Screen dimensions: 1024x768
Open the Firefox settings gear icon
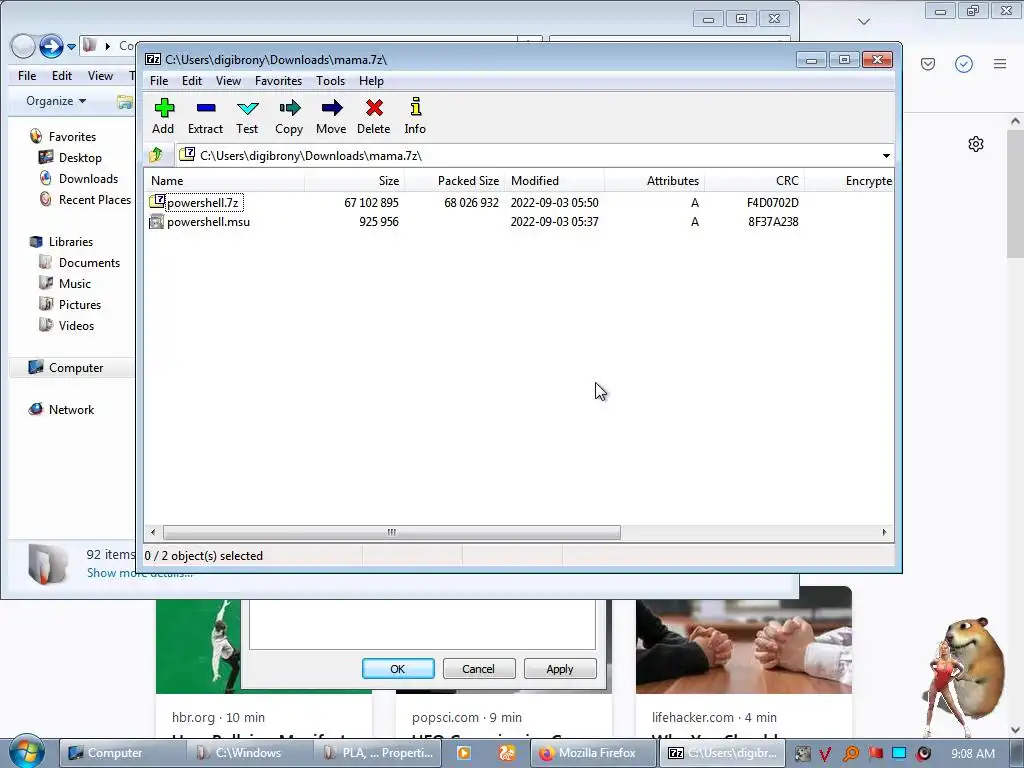click(976, 144)
